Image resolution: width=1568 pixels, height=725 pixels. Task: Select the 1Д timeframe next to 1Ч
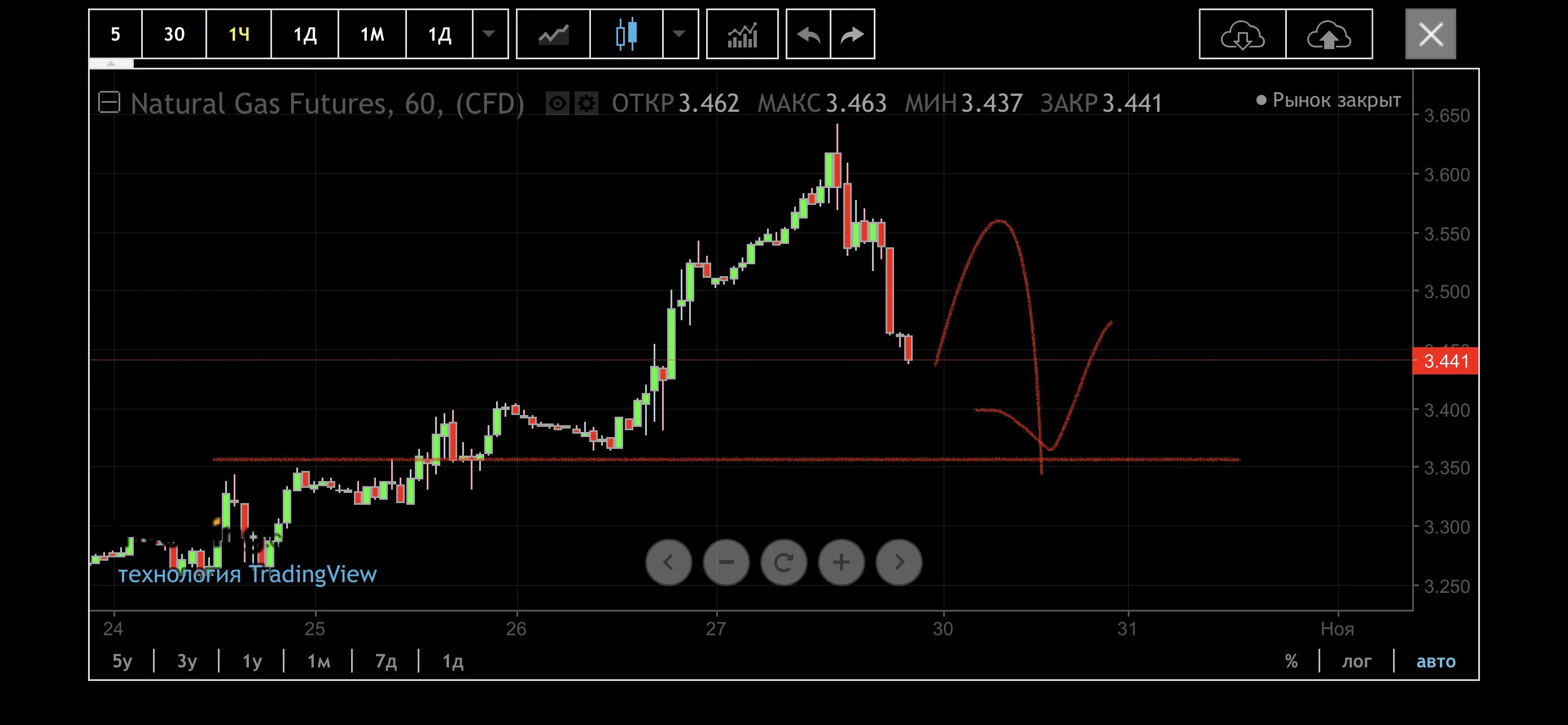(x=305, y=34)
